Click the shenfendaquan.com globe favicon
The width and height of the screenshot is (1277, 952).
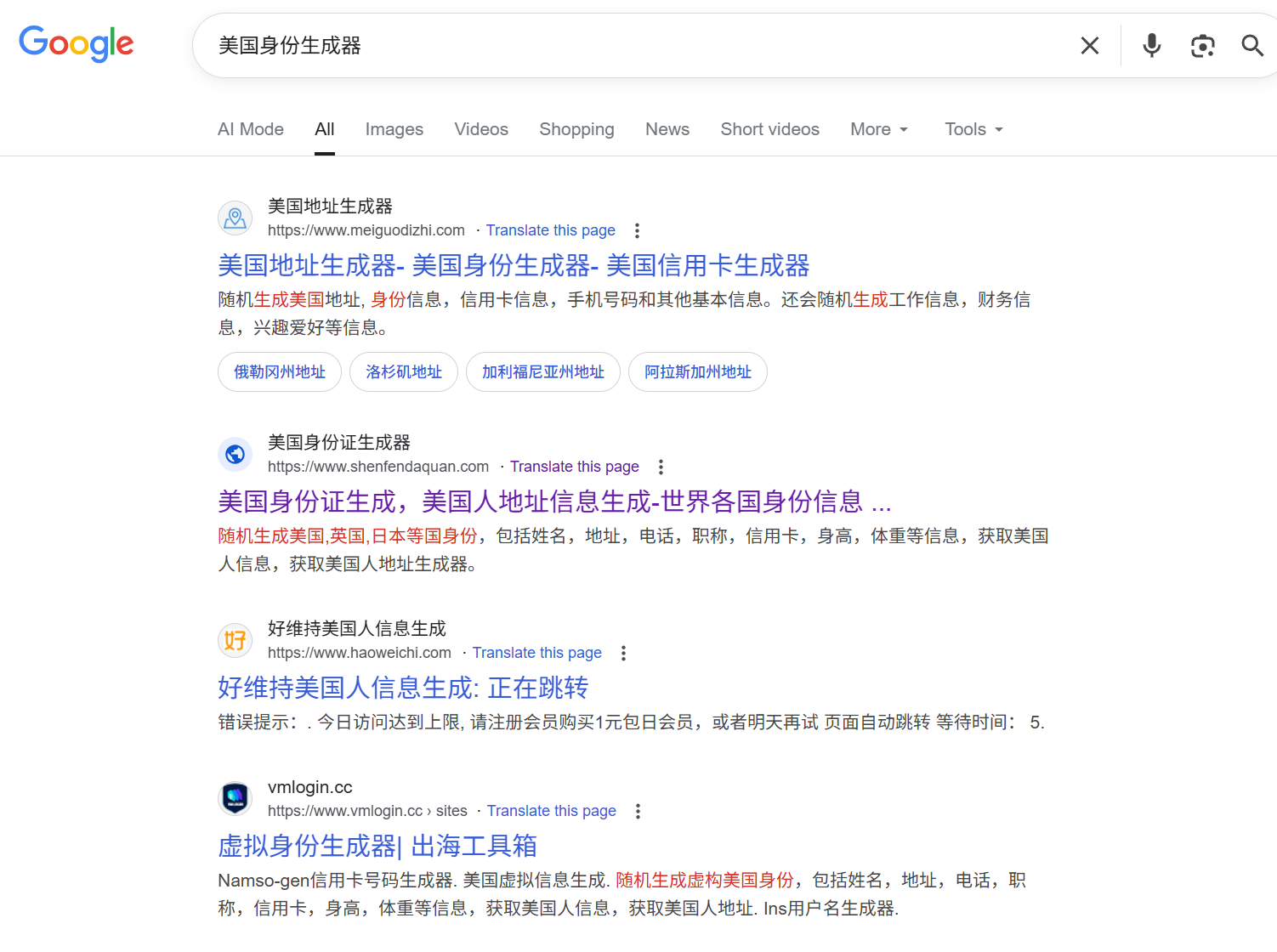[x=236, y=455]
